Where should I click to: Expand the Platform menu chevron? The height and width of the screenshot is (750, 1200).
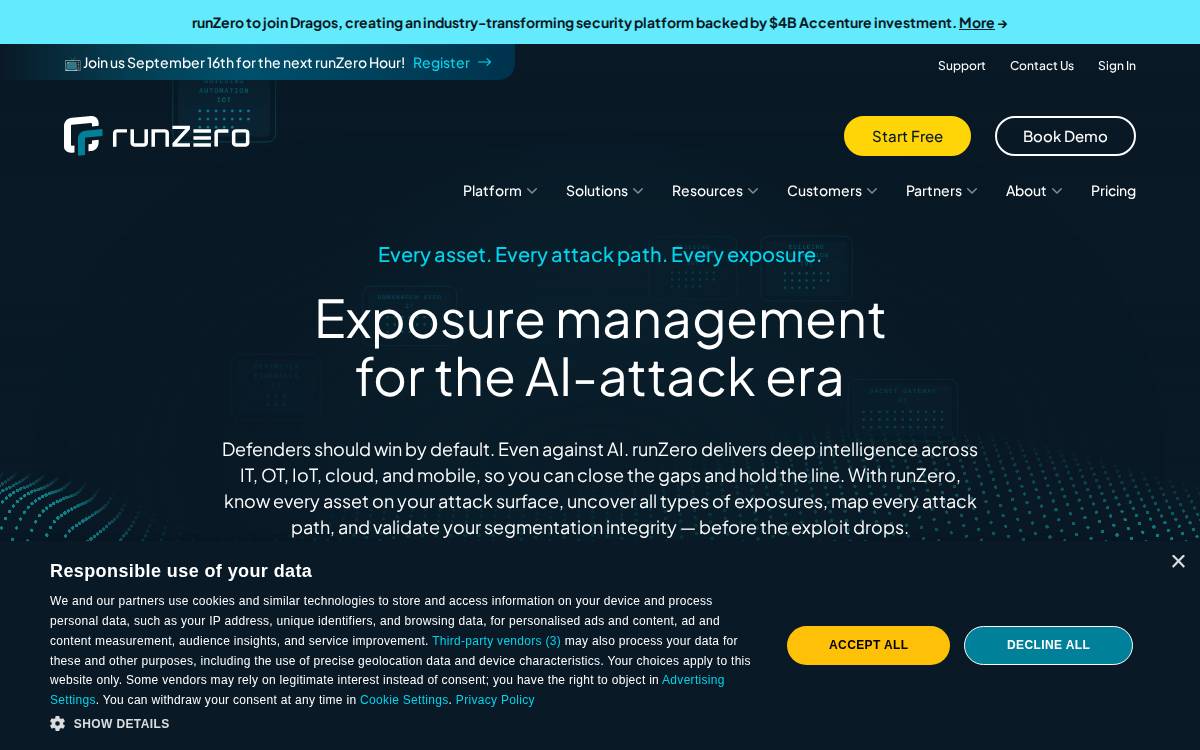click(x=532, y=191)
